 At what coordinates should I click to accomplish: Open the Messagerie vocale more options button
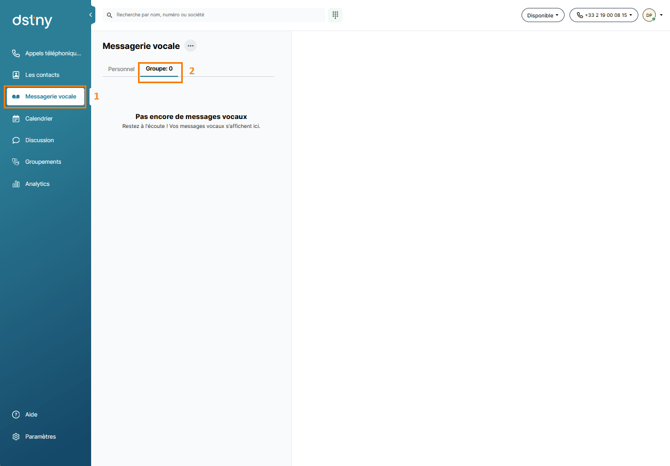click(x=191, y=46)
